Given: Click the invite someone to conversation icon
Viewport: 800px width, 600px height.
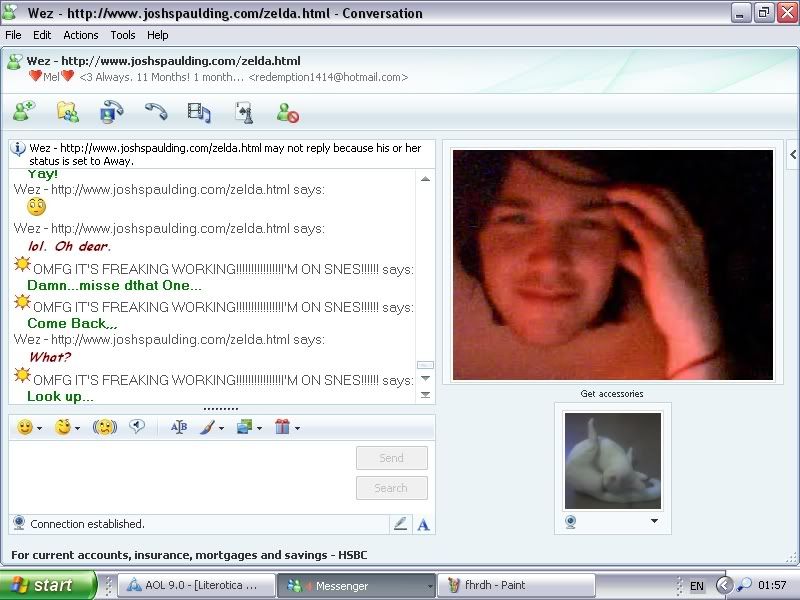Looking at the screenshot, I should [x=24, y=112].
